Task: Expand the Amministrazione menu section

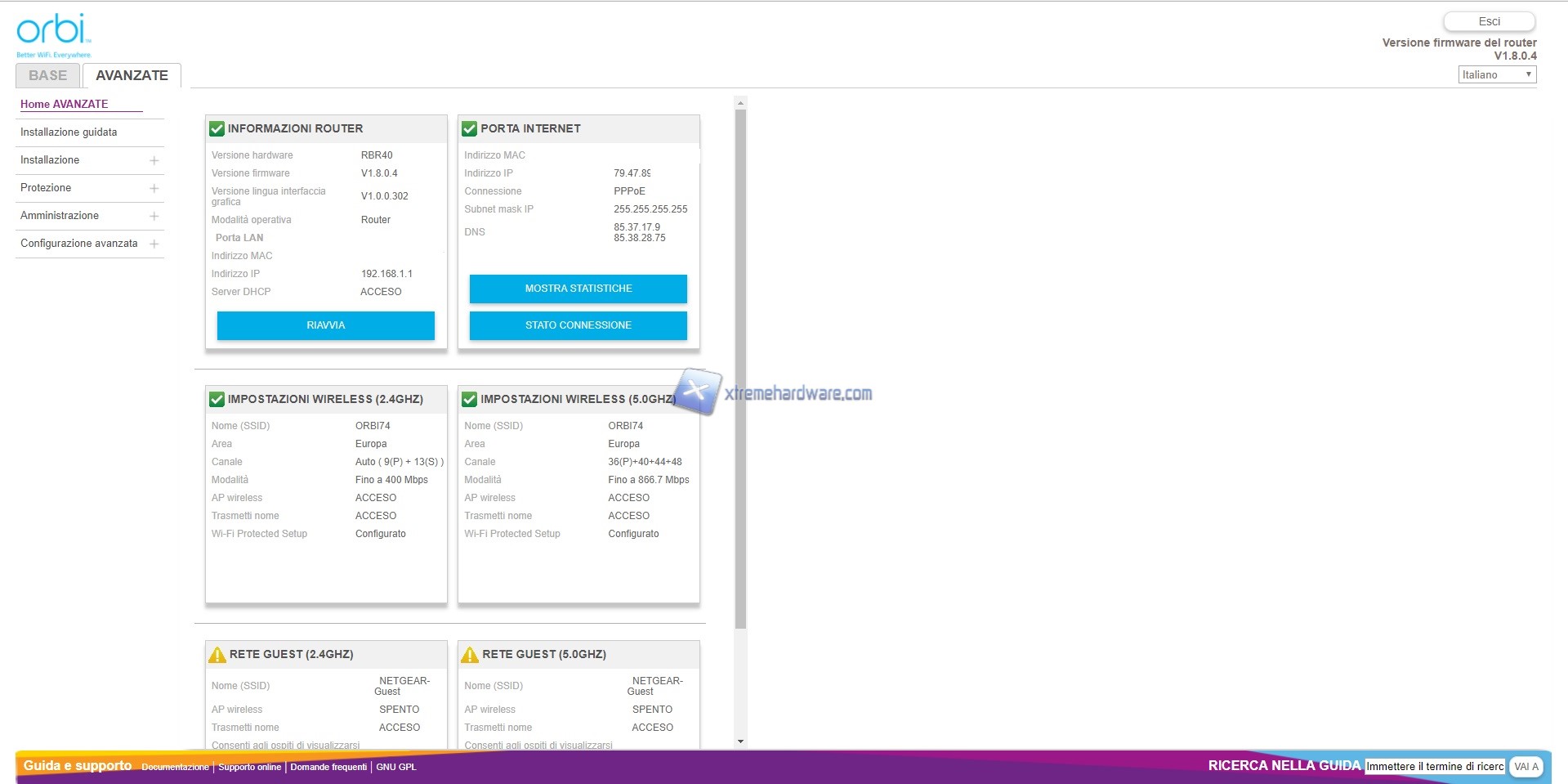Action: click(154, 216)
